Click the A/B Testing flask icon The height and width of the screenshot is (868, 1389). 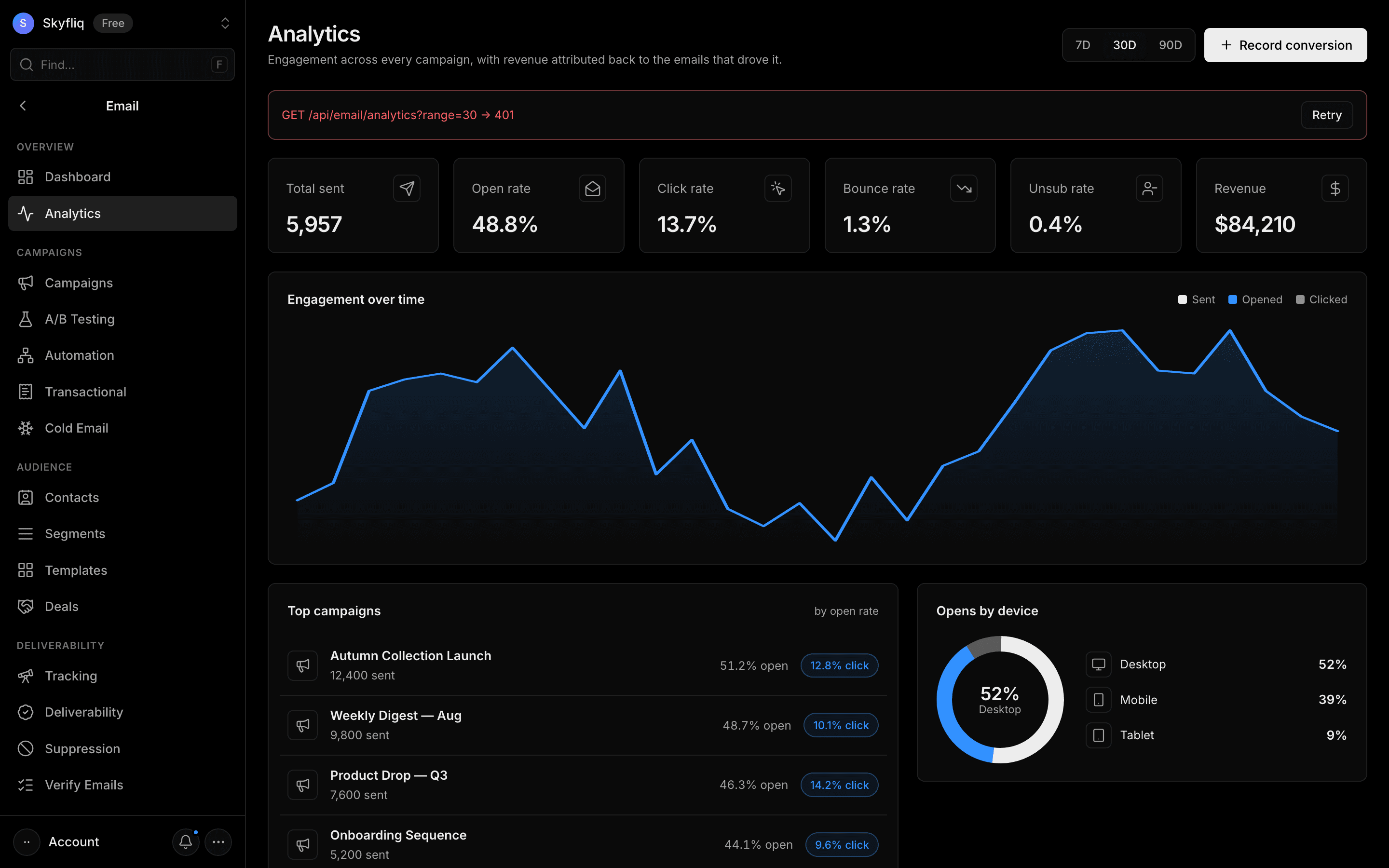(25, 319)
